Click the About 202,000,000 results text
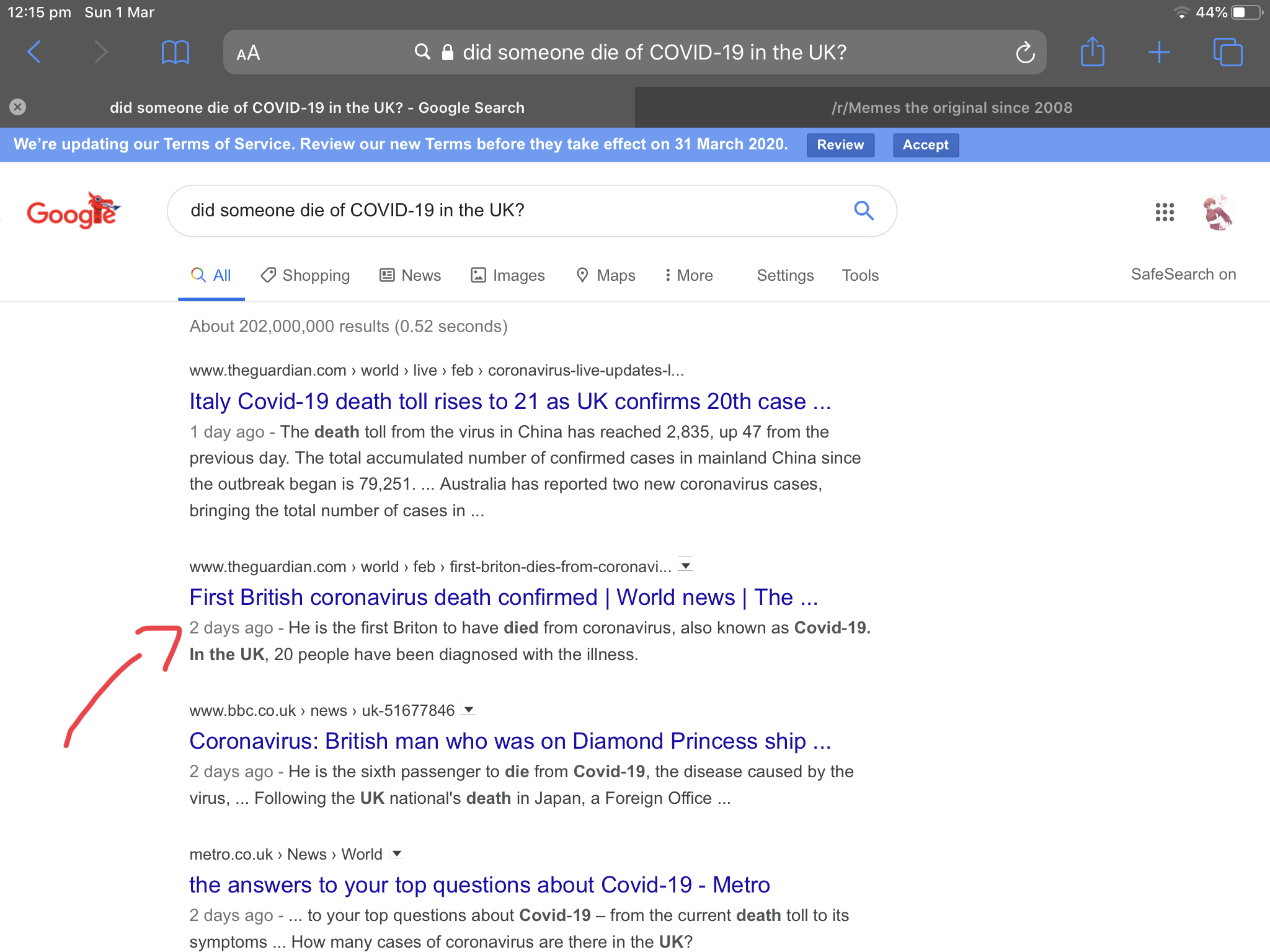 pyautogui.click(x=349, y=327)
